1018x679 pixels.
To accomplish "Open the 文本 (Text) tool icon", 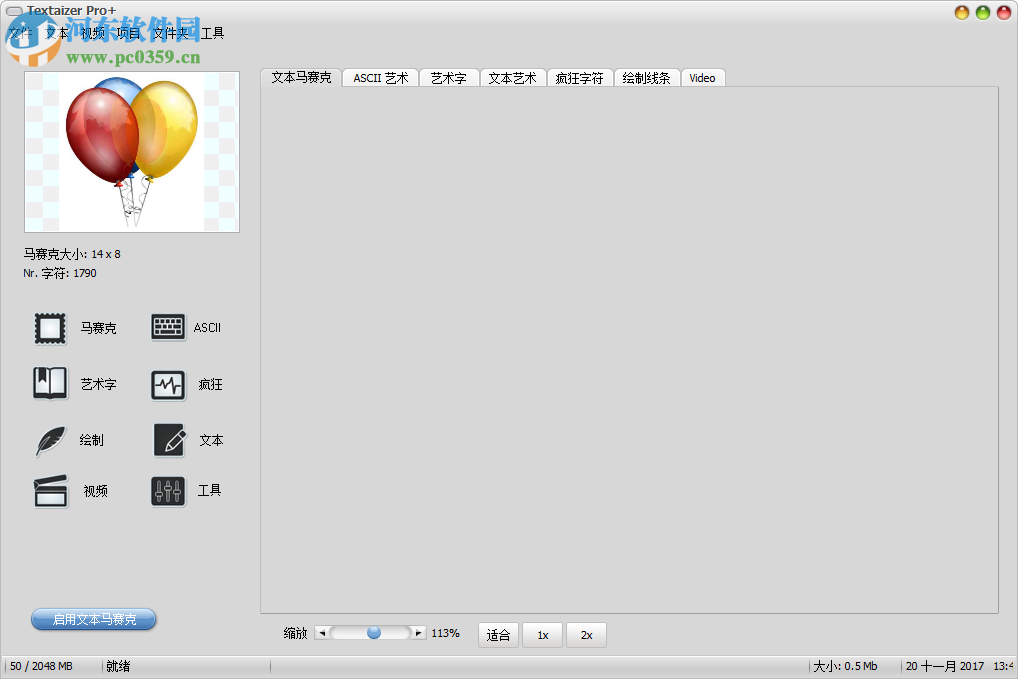I will [x=167, y=440].
